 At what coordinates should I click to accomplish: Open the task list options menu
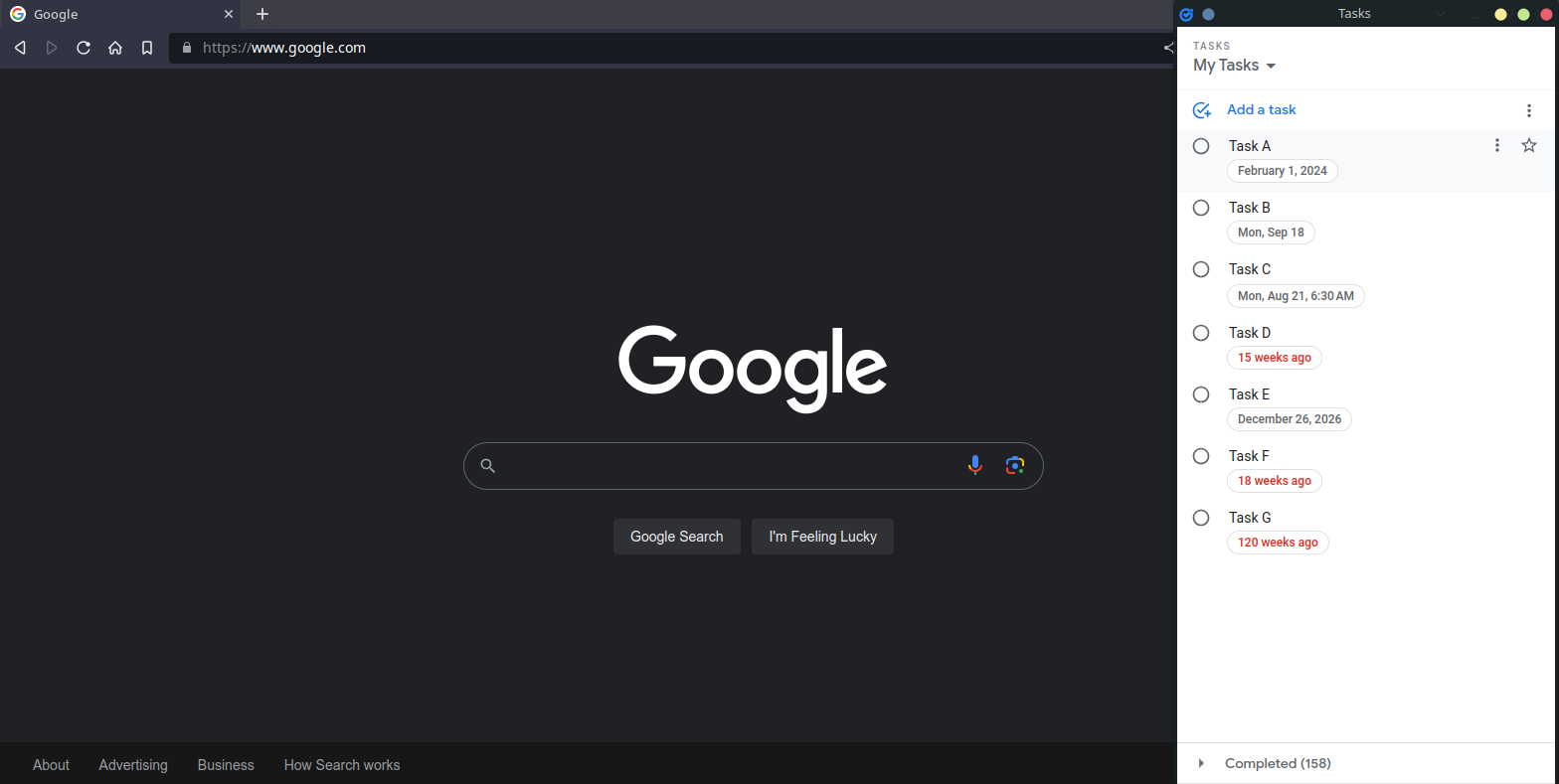coord(1529,110)
